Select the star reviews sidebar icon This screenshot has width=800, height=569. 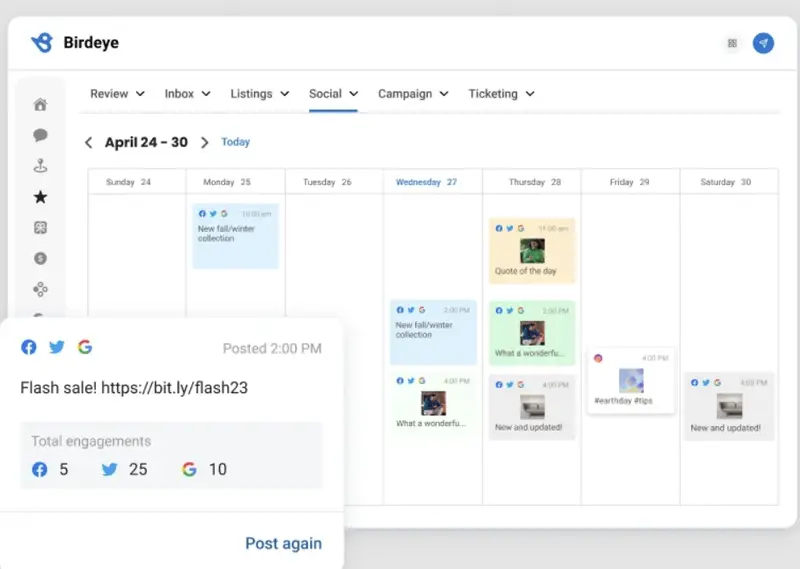point(41,197)
